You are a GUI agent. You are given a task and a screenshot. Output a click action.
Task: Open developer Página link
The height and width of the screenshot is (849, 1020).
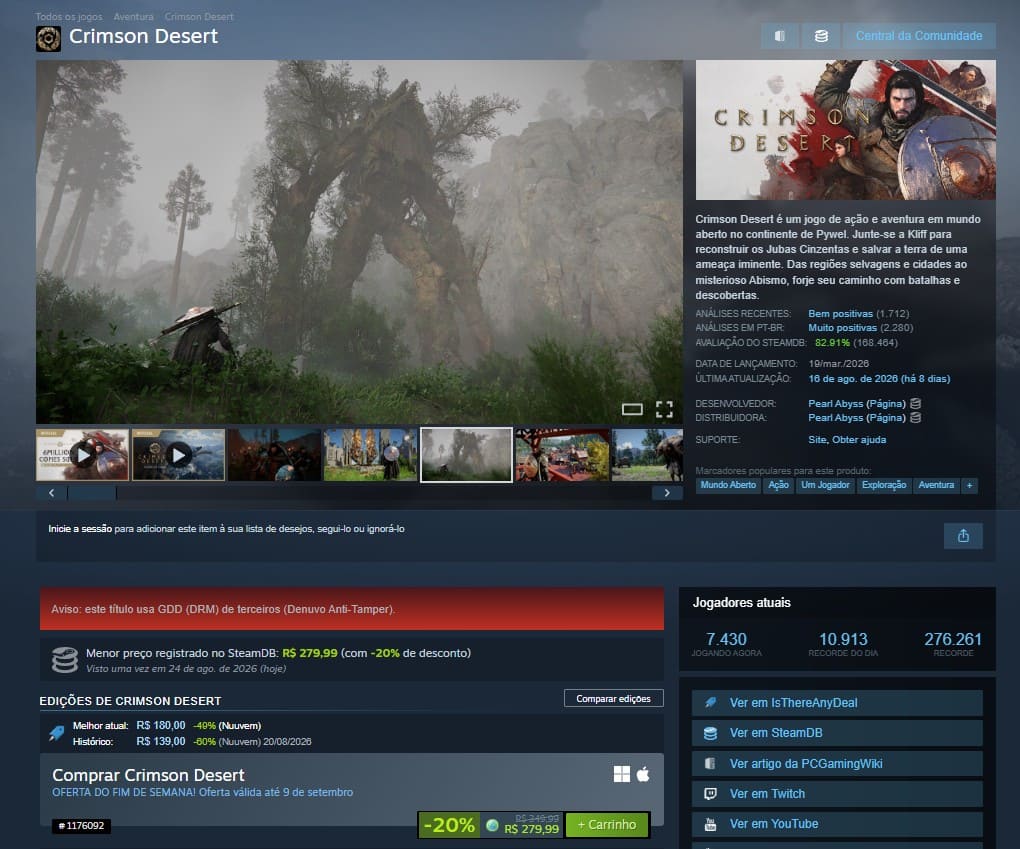pyautogui.click(x=886, y=404)
